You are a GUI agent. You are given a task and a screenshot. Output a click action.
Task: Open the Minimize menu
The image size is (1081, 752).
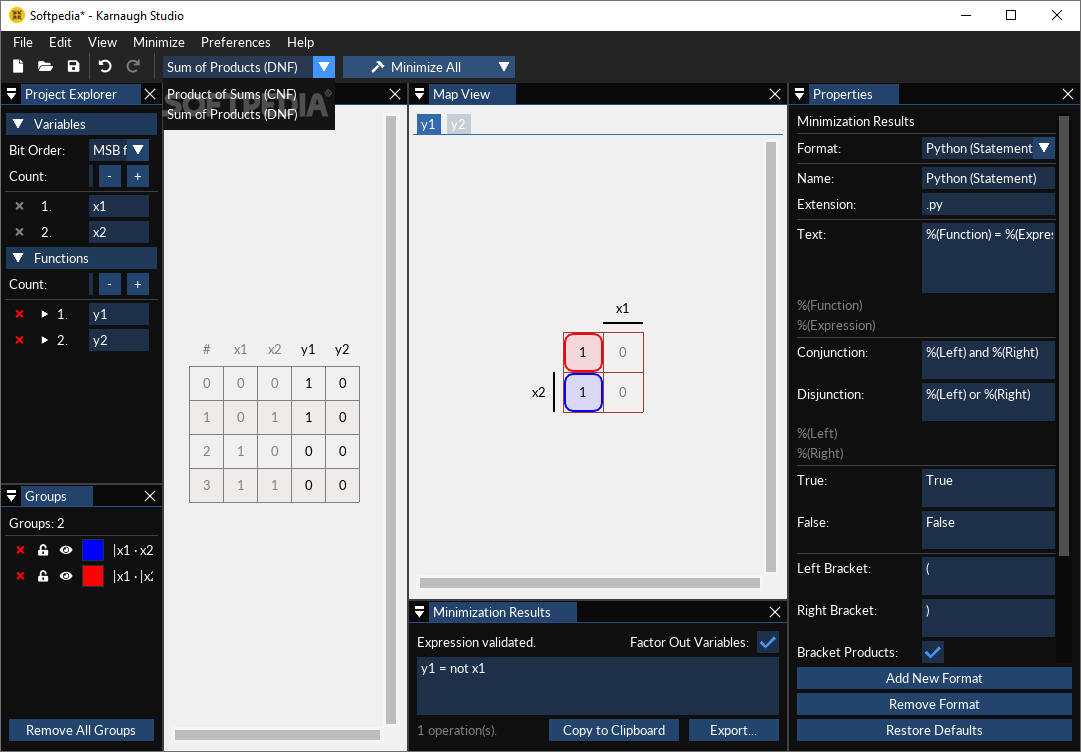[x=159, y=42]
